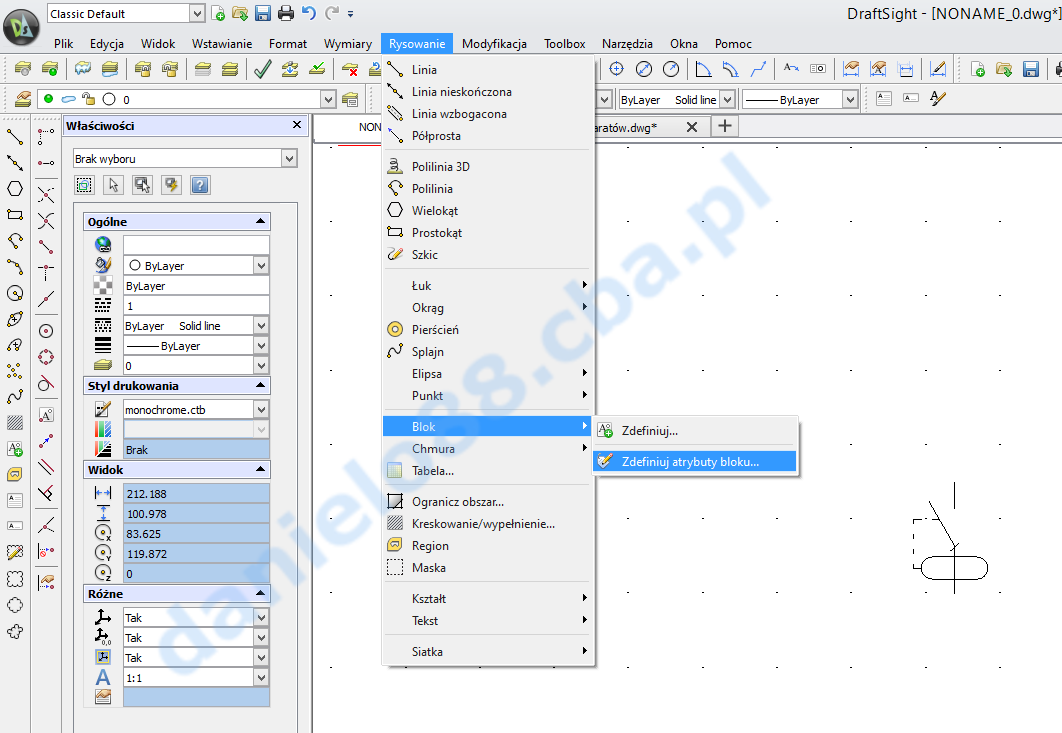This screenshot has width=1062, height=733.
Task: Choose Zdefiniuj... in Blok submenu
Action: pos(695,430)
